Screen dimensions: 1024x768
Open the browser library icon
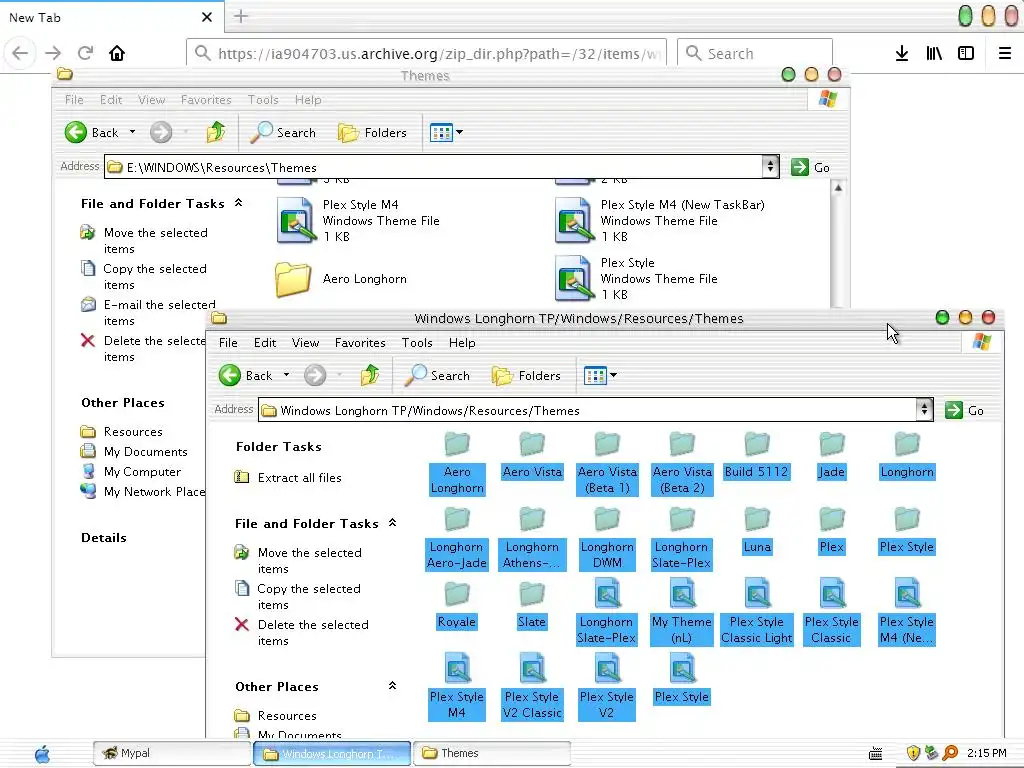(934, 54)
